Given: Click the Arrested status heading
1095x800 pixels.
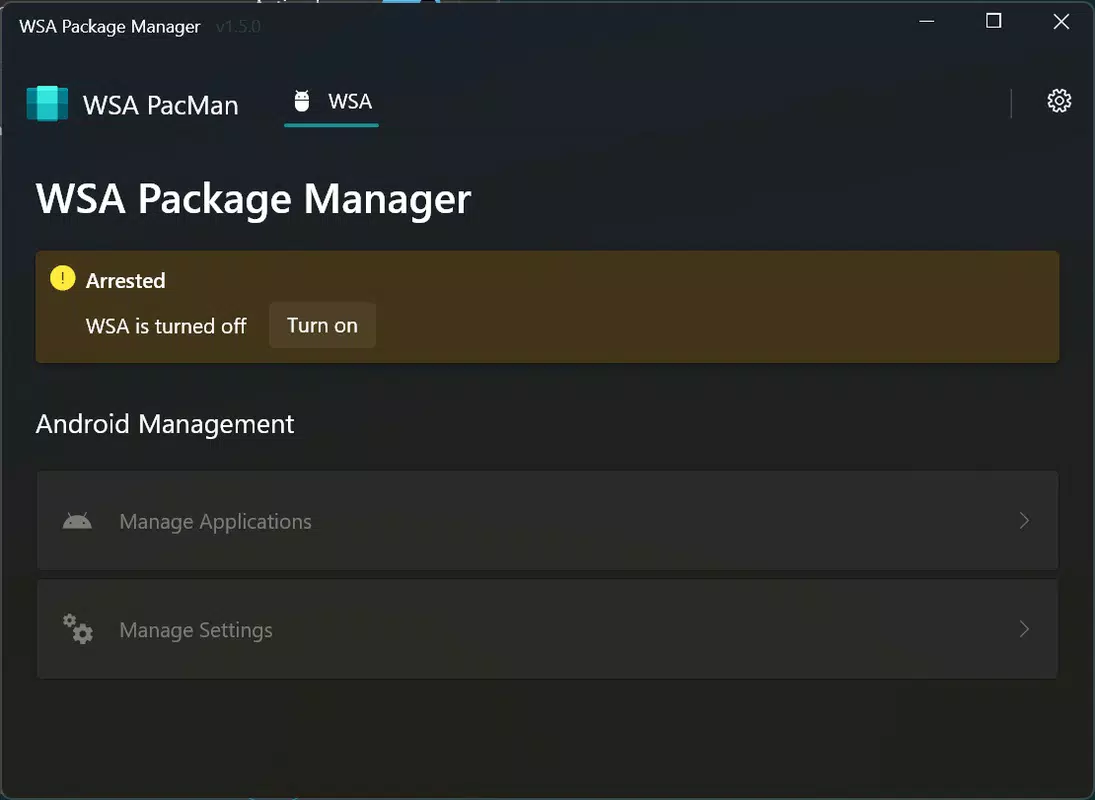Looking at the screenshot, I should [126, 281].
